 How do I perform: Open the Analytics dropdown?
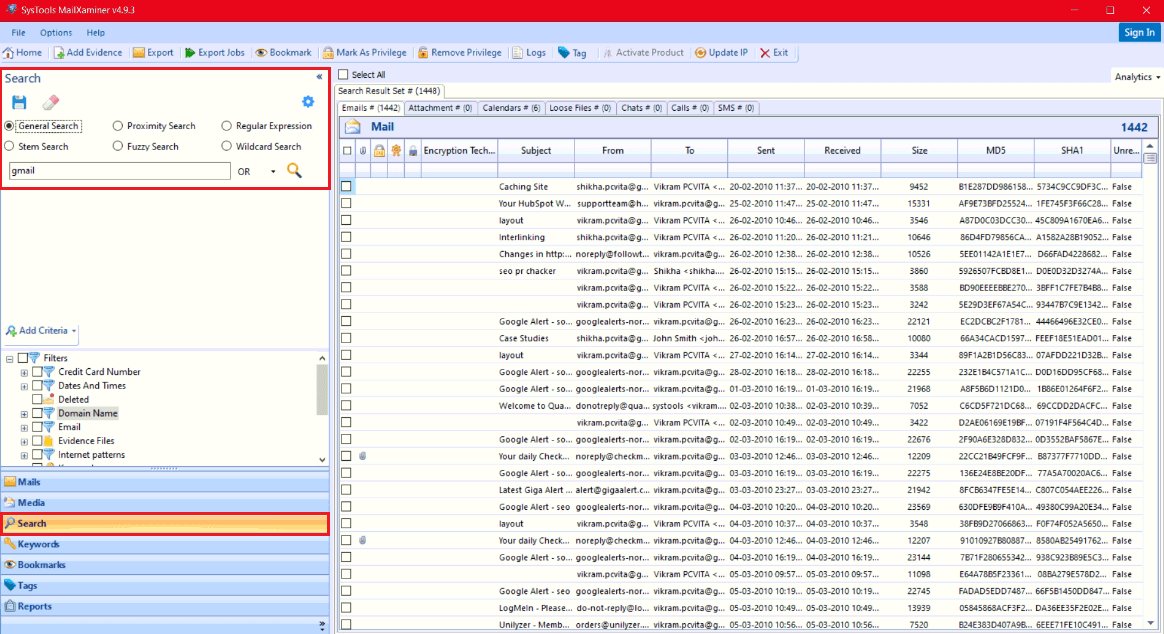point(1137,77)
